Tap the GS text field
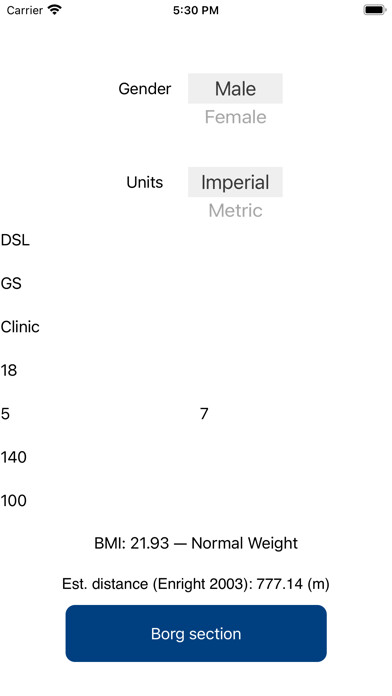This screenshot has width=392, height=696. (196, 283)
